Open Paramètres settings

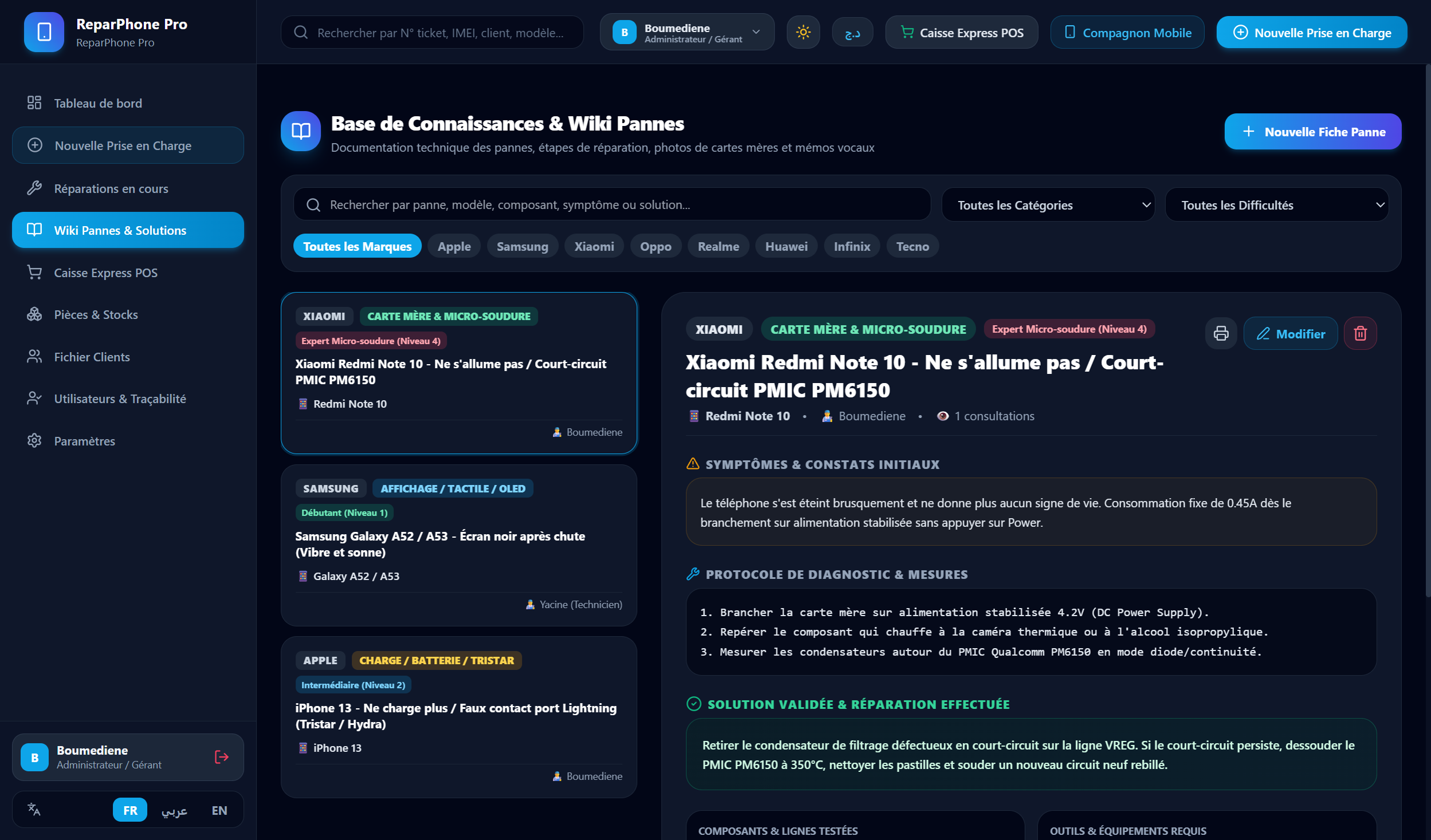(128, 441)
